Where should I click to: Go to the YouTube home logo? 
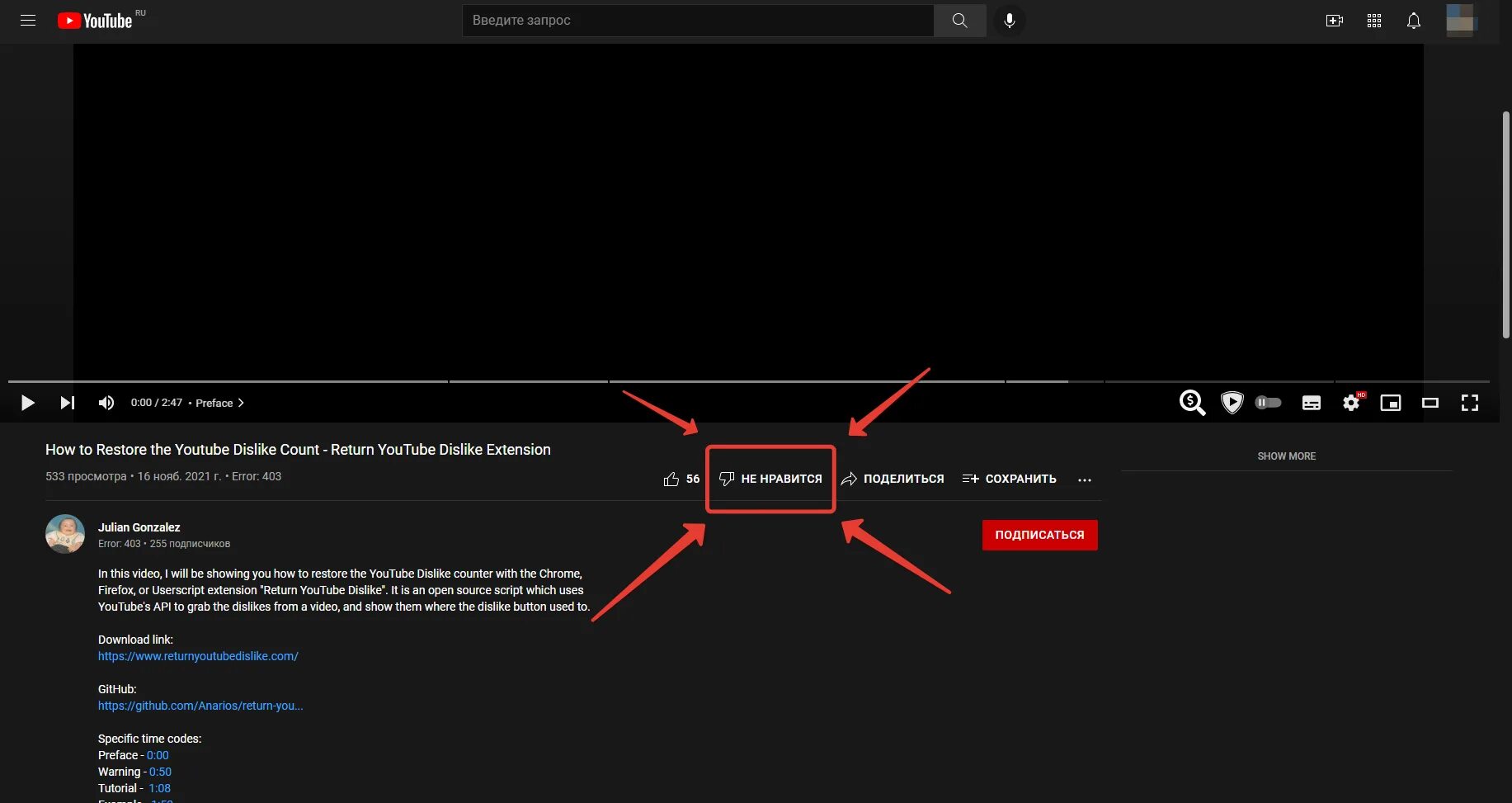coord(96,21)
